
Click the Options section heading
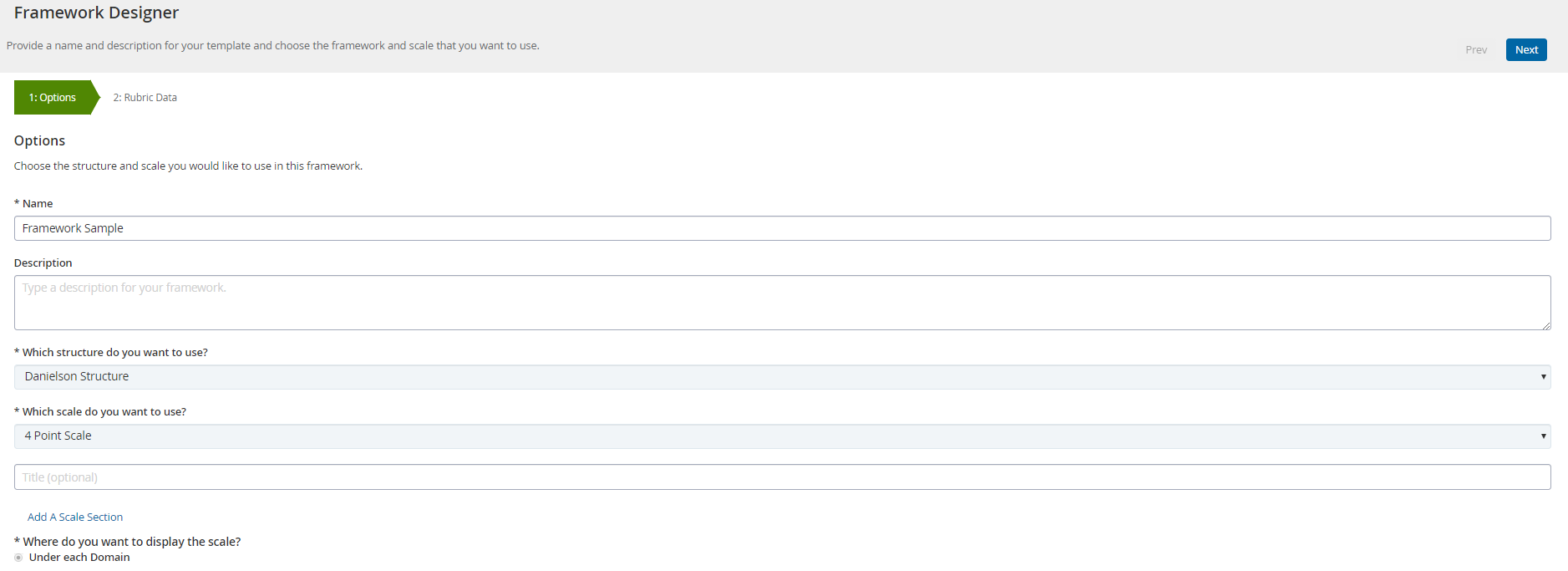(x=39, y=140)
